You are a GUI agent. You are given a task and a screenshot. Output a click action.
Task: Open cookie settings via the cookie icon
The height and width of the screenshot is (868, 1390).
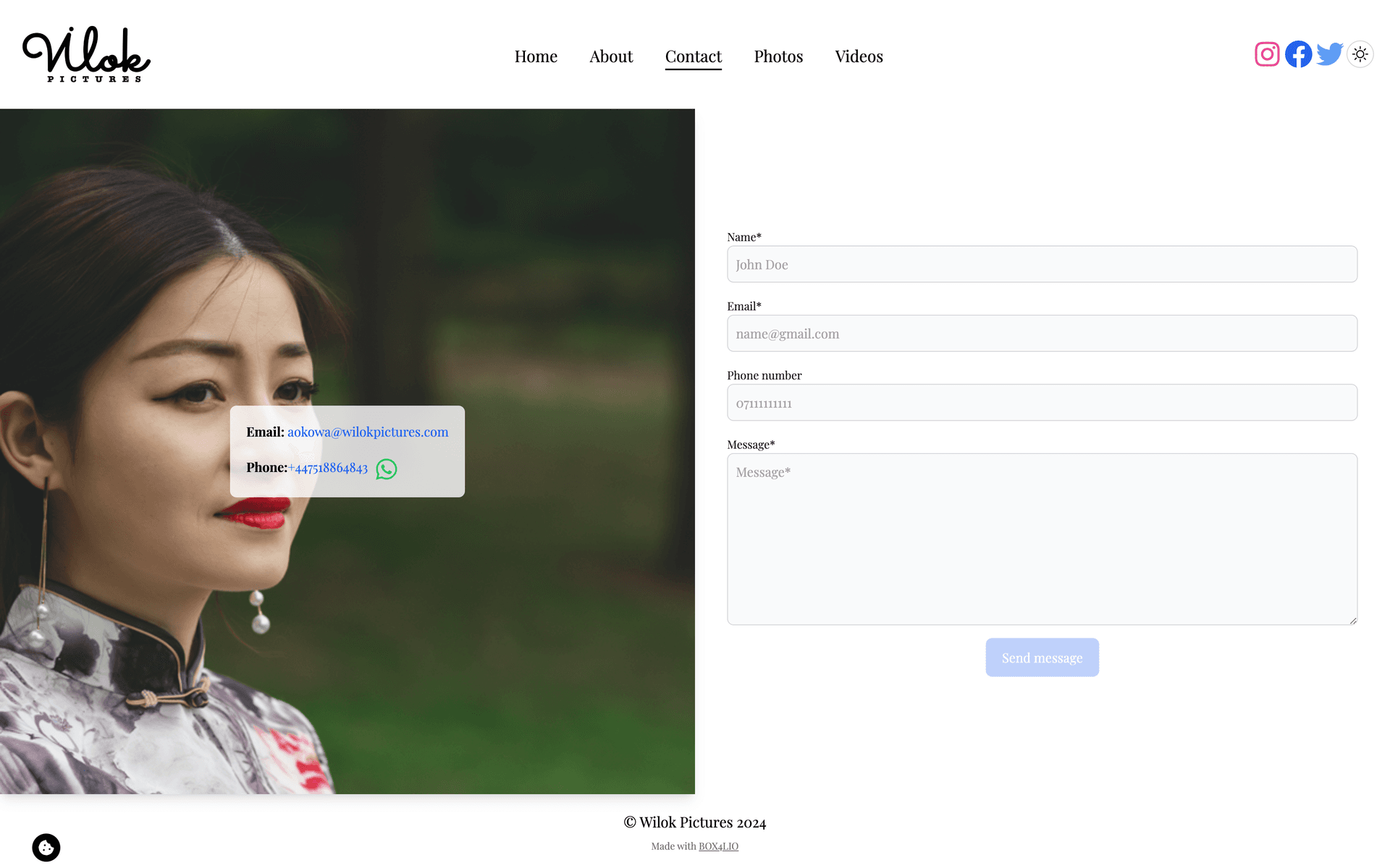(x=46, y=847)
